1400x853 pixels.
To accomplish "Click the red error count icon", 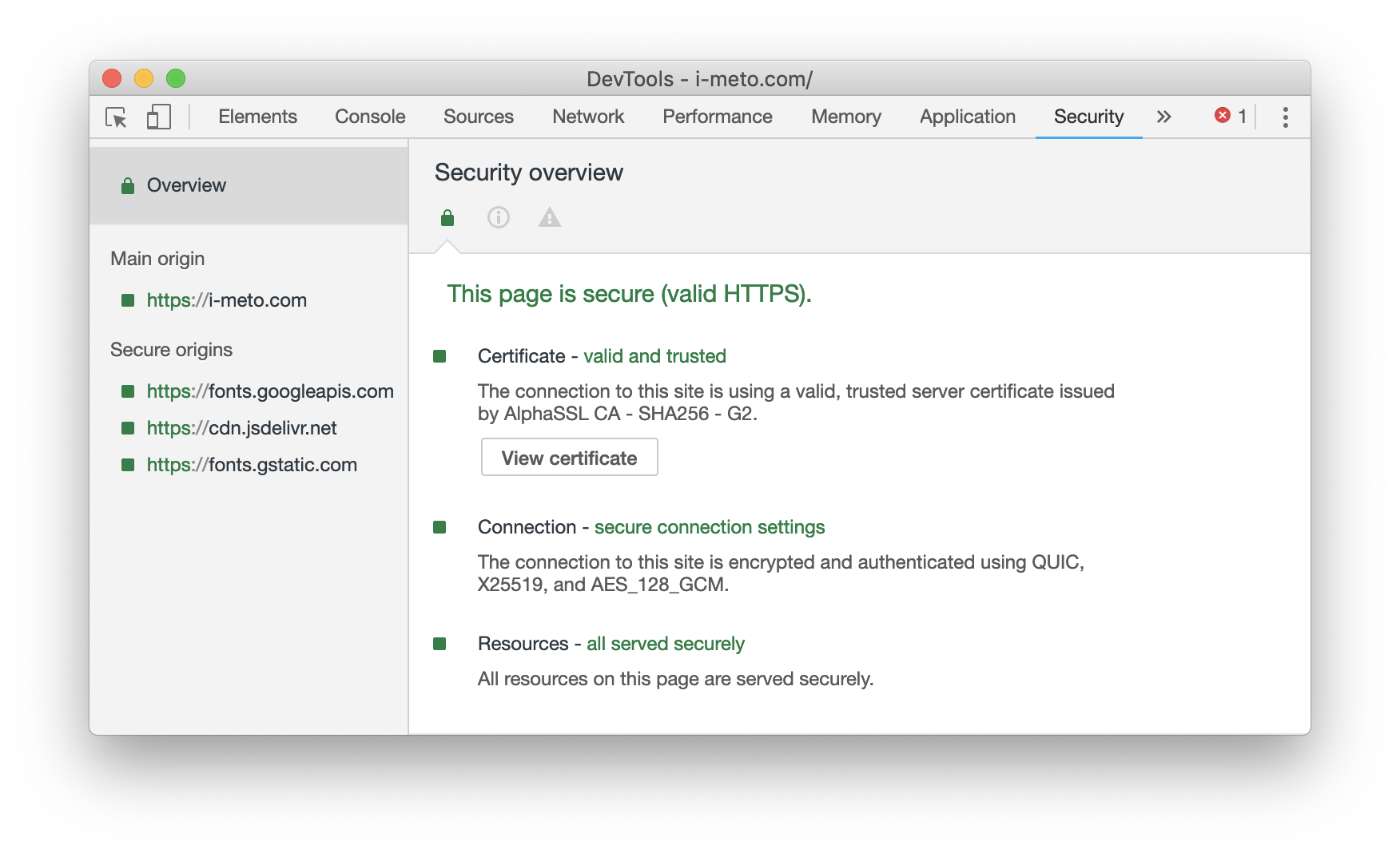I will tap(1222, 116).
